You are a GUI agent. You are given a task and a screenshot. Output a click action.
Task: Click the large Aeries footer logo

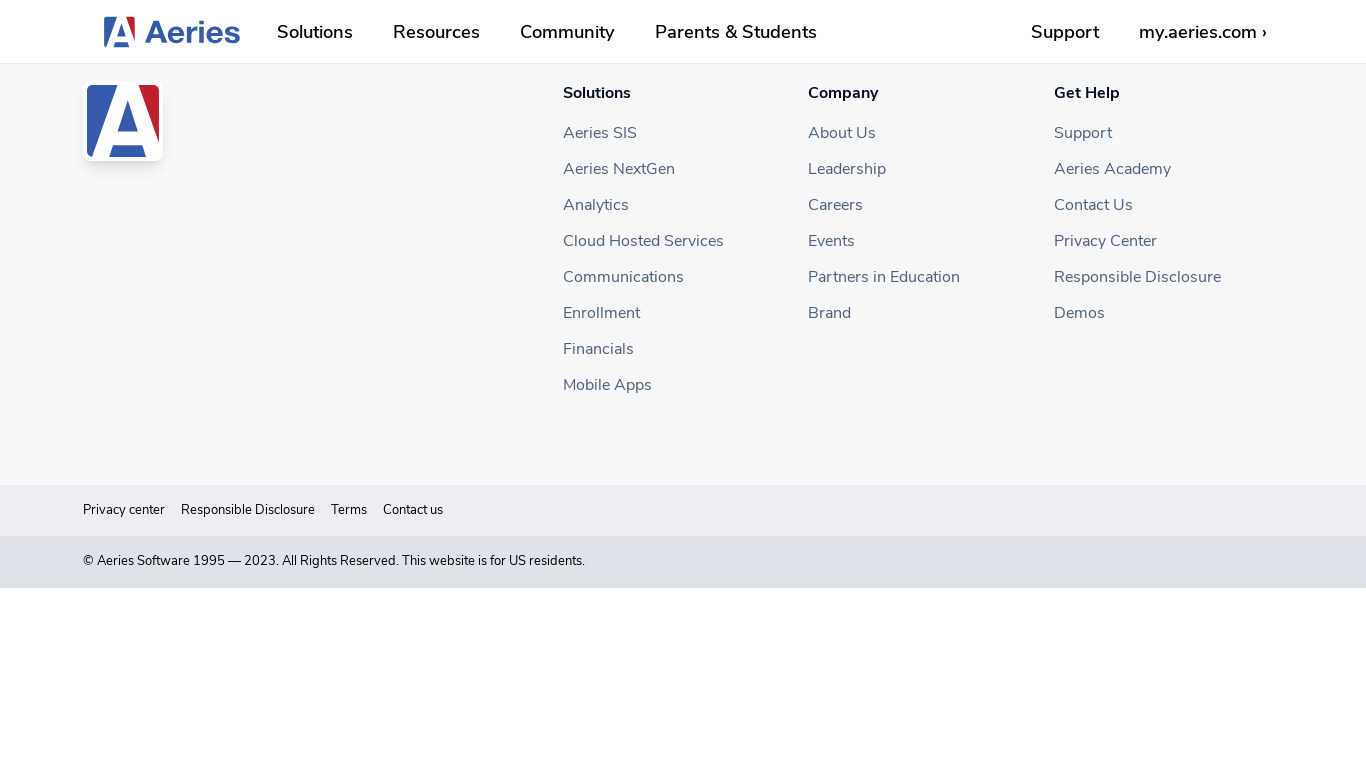[x=123, y=121]
